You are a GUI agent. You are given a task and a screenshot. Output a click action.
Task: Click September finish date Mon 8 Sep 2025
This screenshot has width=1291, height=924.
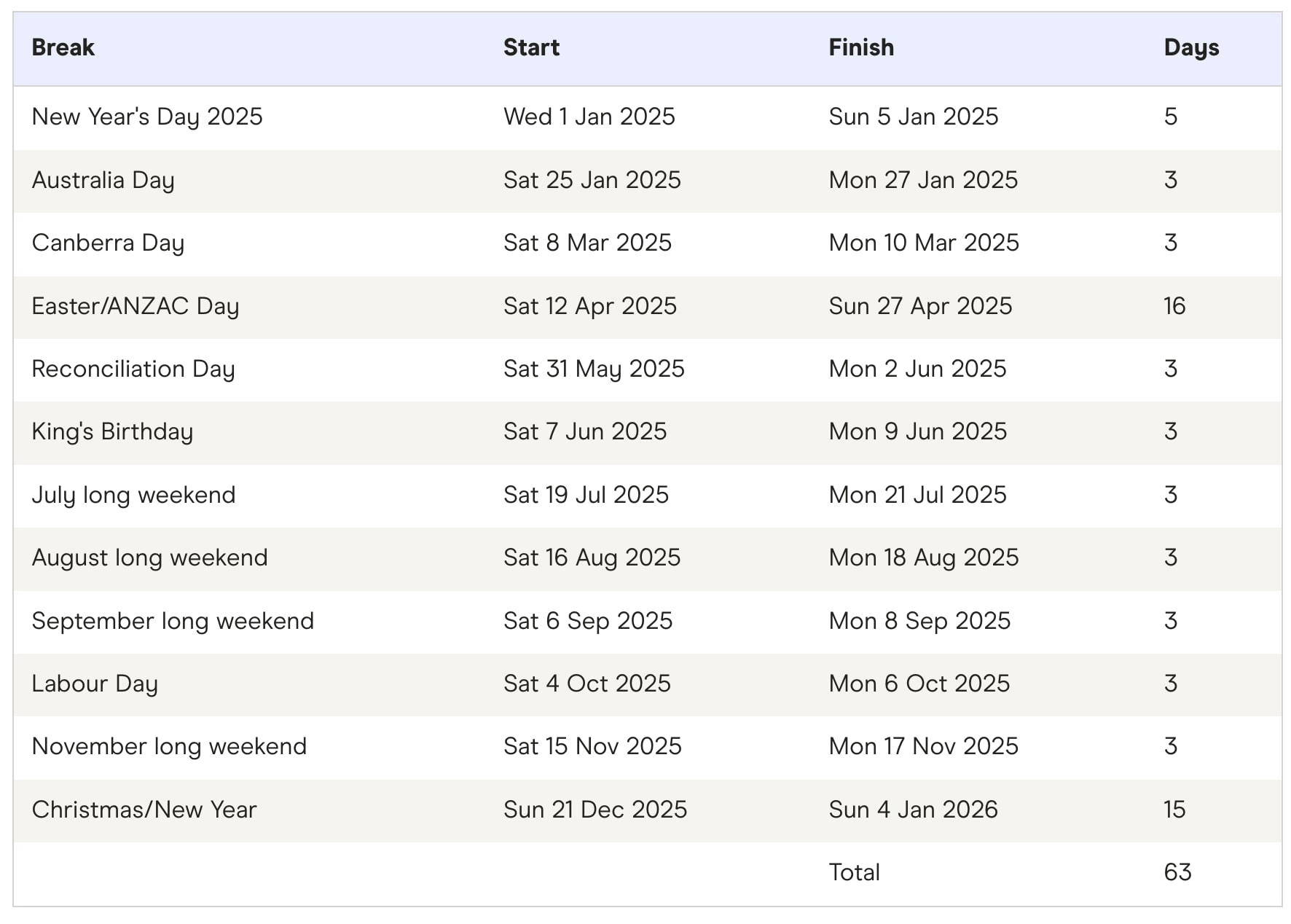click(919, 621)
